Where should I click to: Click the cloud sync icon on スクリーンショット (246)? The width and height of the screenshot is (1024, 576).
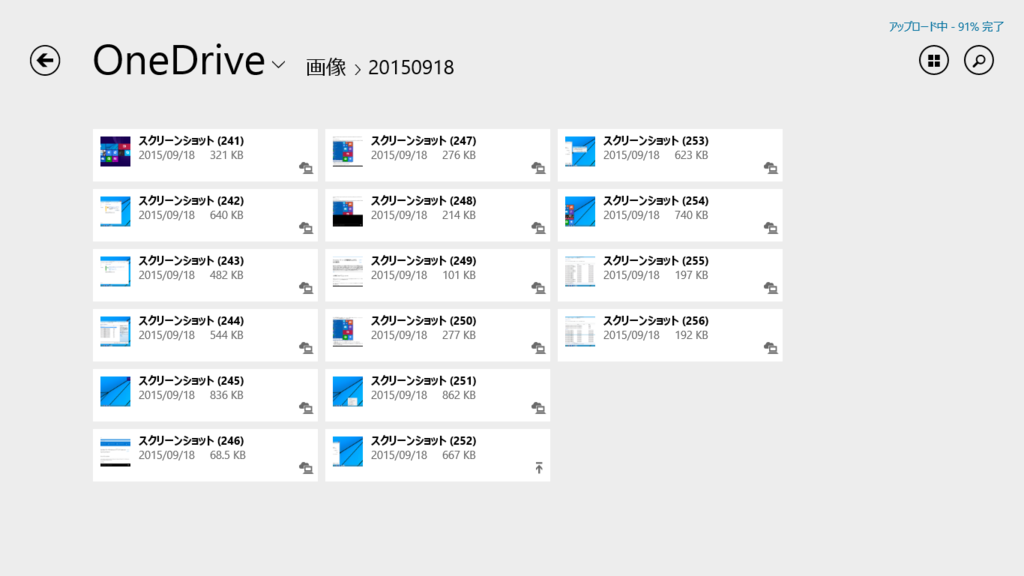coord(306,467)
